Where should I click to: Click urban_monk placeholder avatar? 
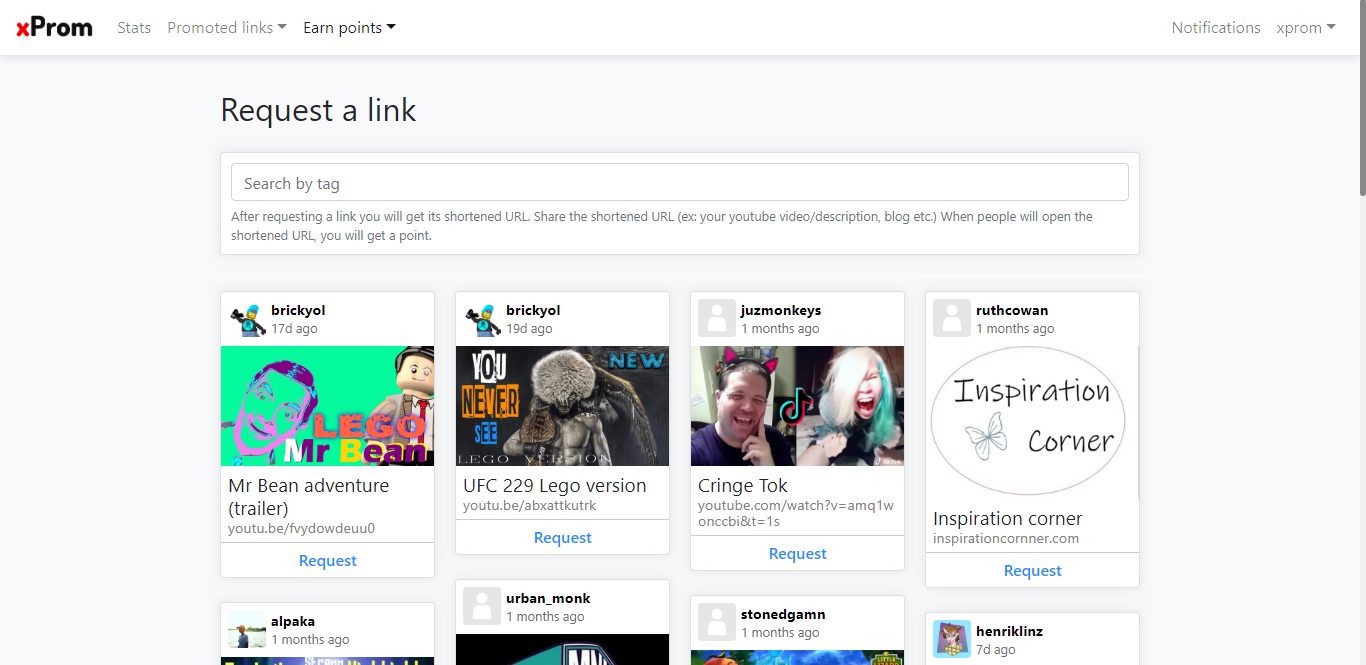click(482, 607)
